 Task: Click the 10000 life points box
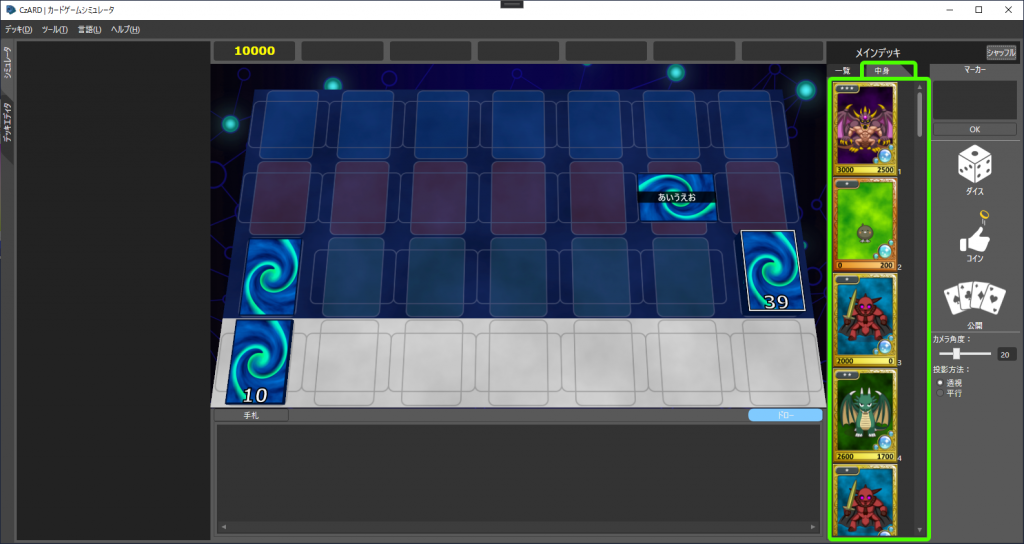click(x=254, y=51)
